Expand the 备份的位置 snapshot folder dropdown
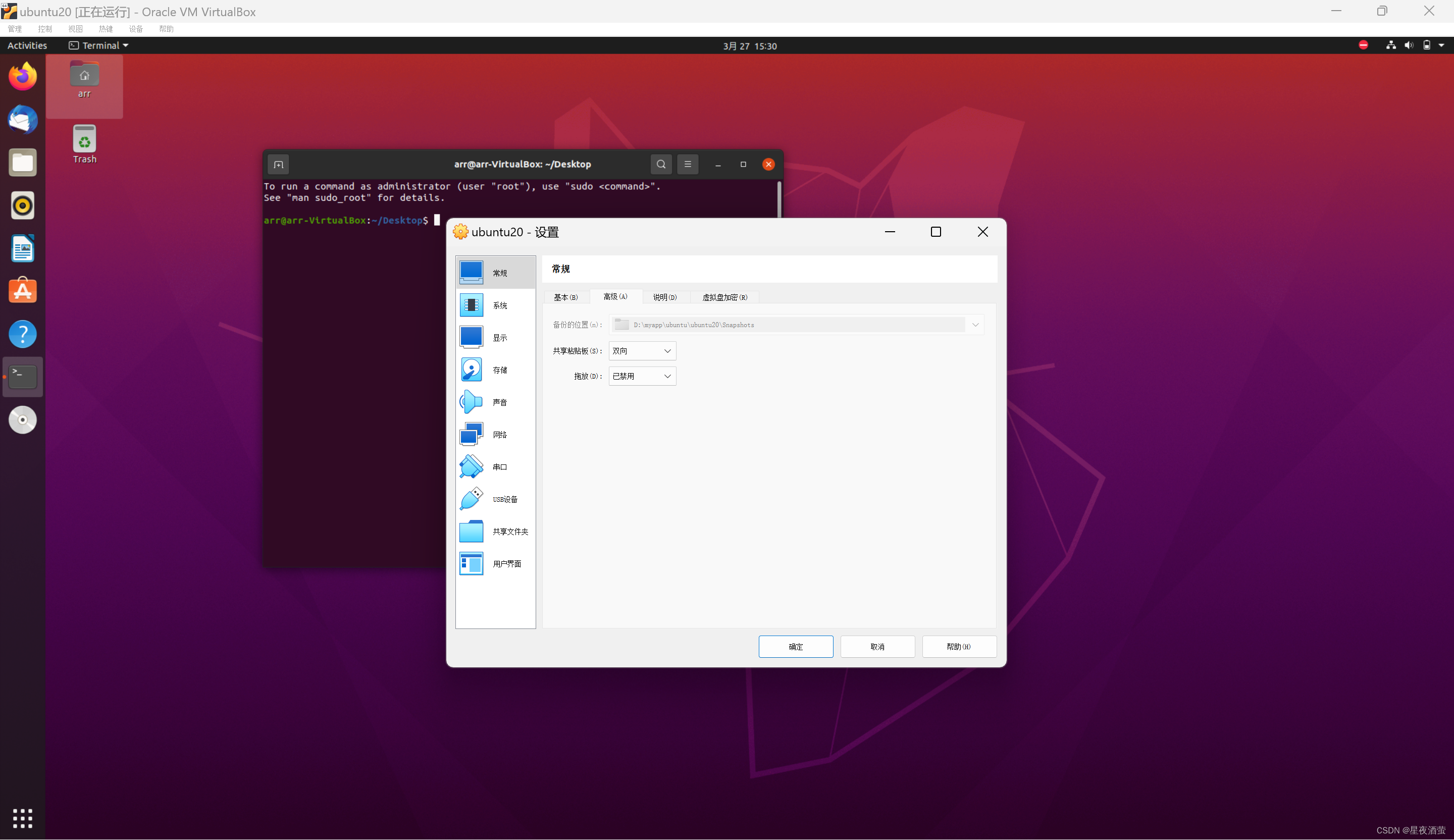Screen dimensions: 1454x840 coord(974,325)
